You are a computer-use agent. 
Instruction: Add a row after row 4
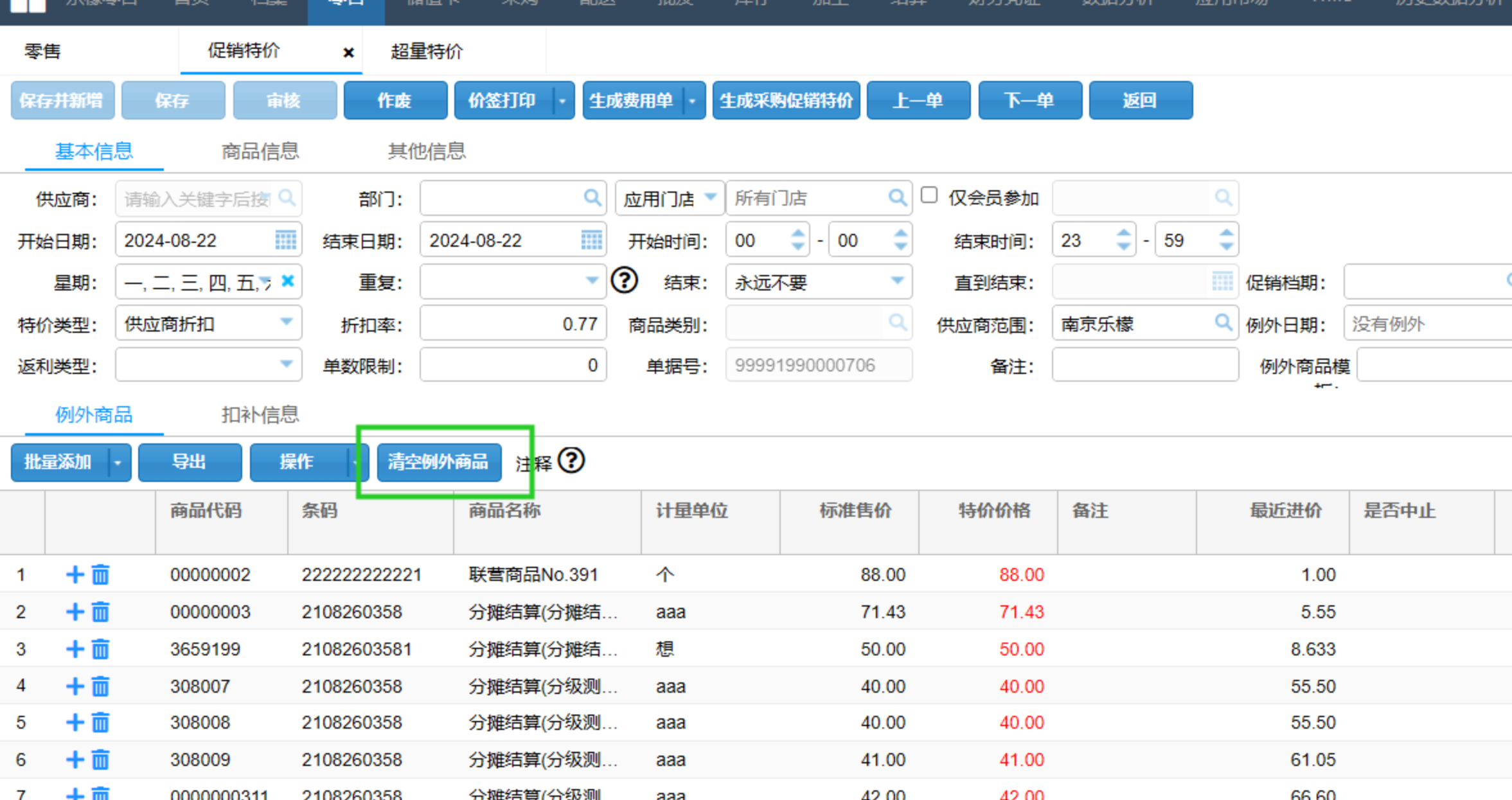75,686
